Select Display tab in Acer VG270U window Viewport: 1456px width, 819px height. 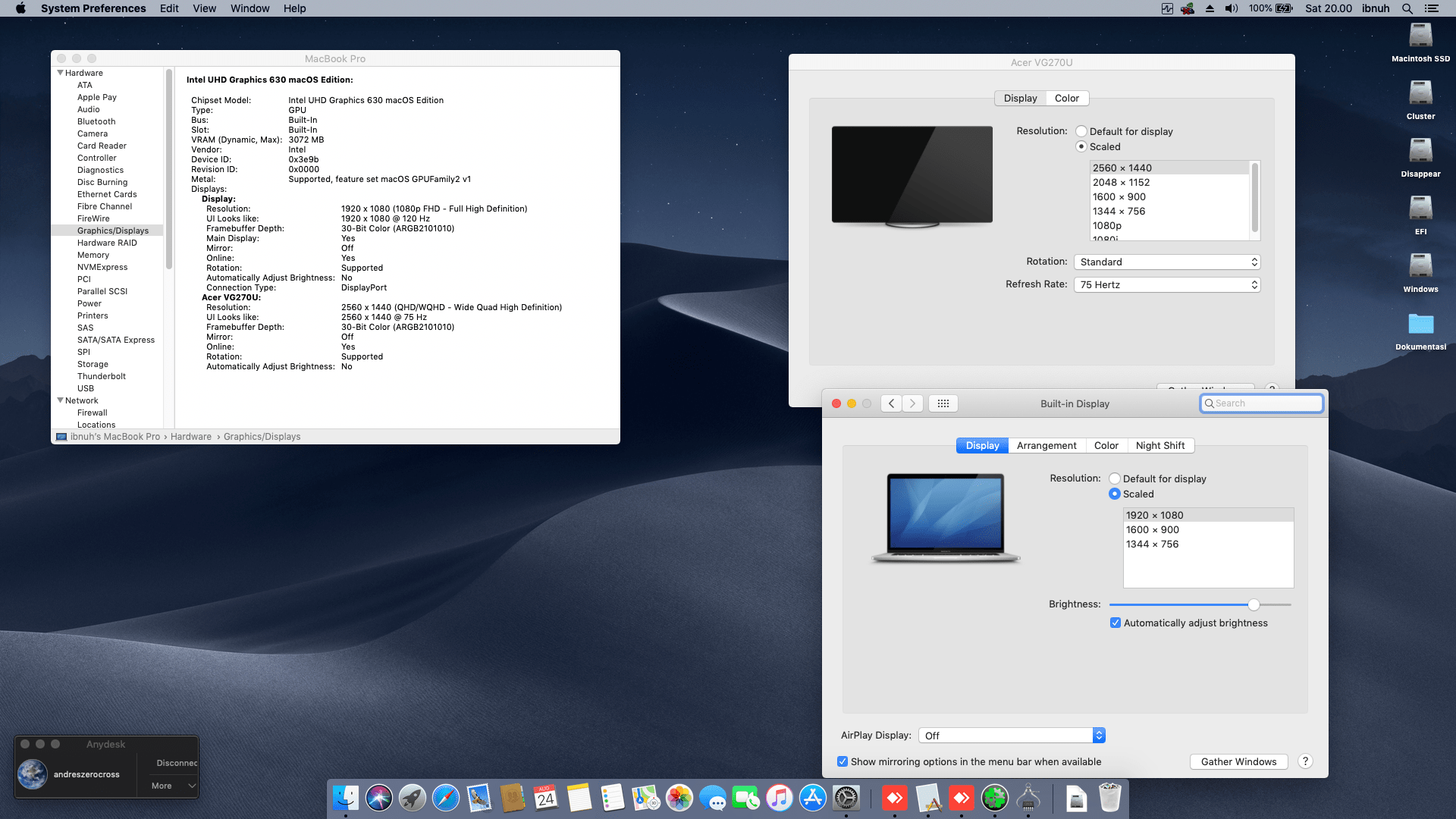tap(1020, 98)
